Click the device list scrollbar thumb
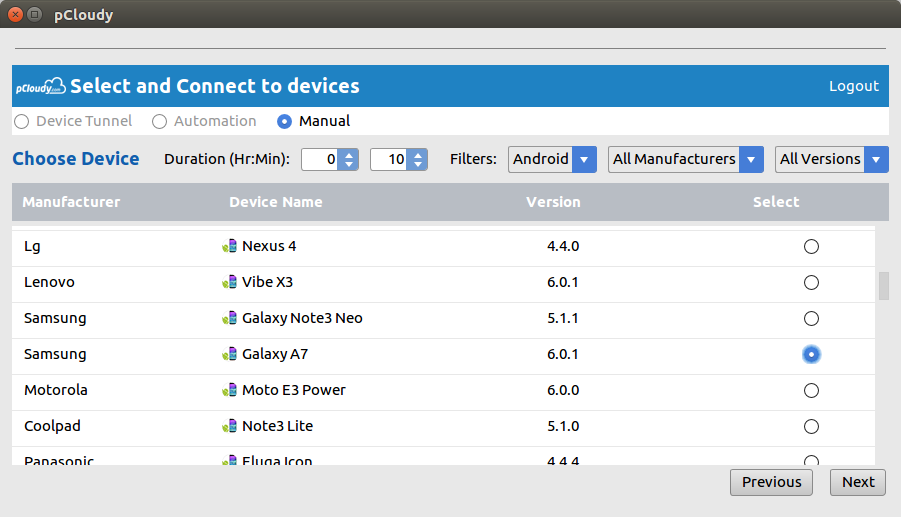The width and height of the screenshot is (901, 517). pos(883,285)
